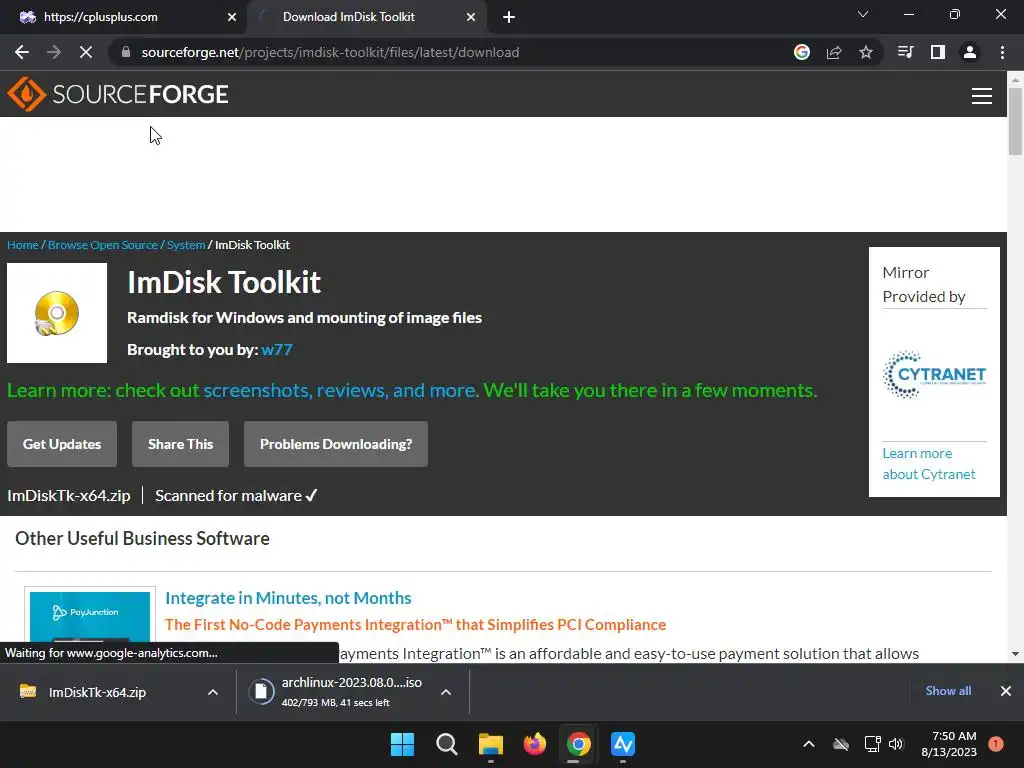The width and height of the screenshot is (1024, 768).
Task: Open taskbar Search
Action: 447,744
